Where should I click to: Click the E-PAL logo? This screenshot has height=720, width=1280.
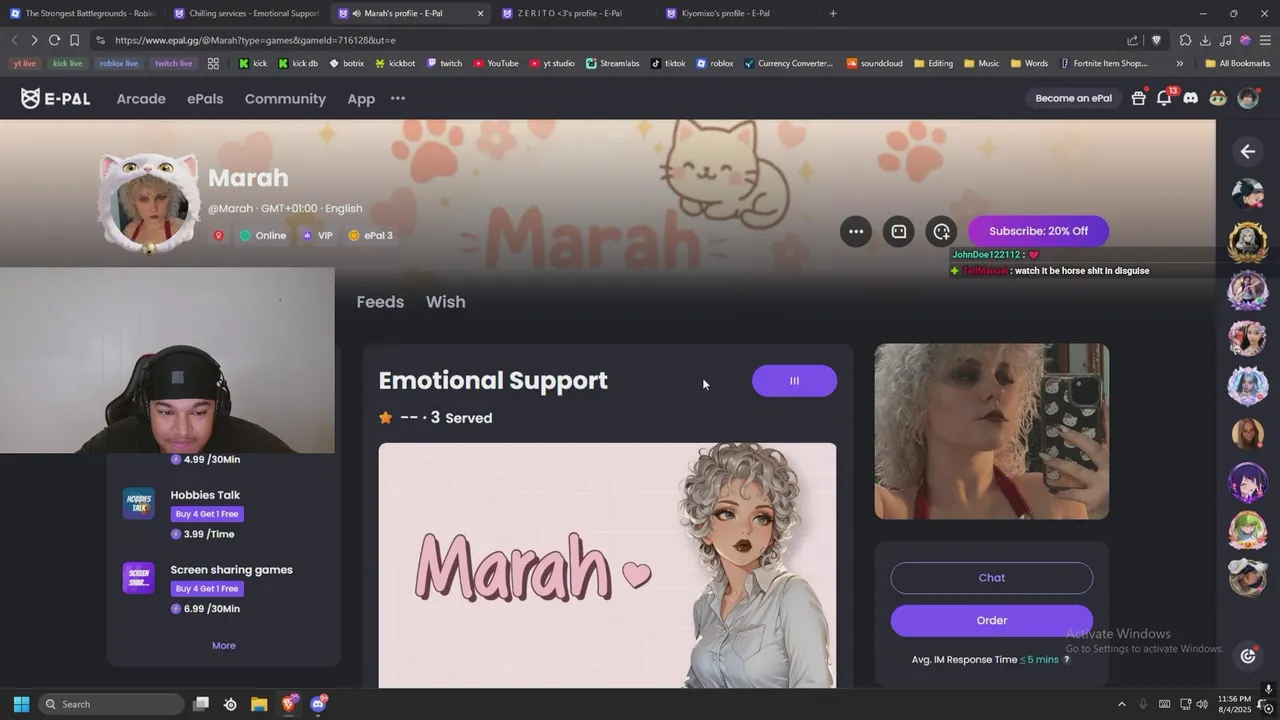coord(55,98)
